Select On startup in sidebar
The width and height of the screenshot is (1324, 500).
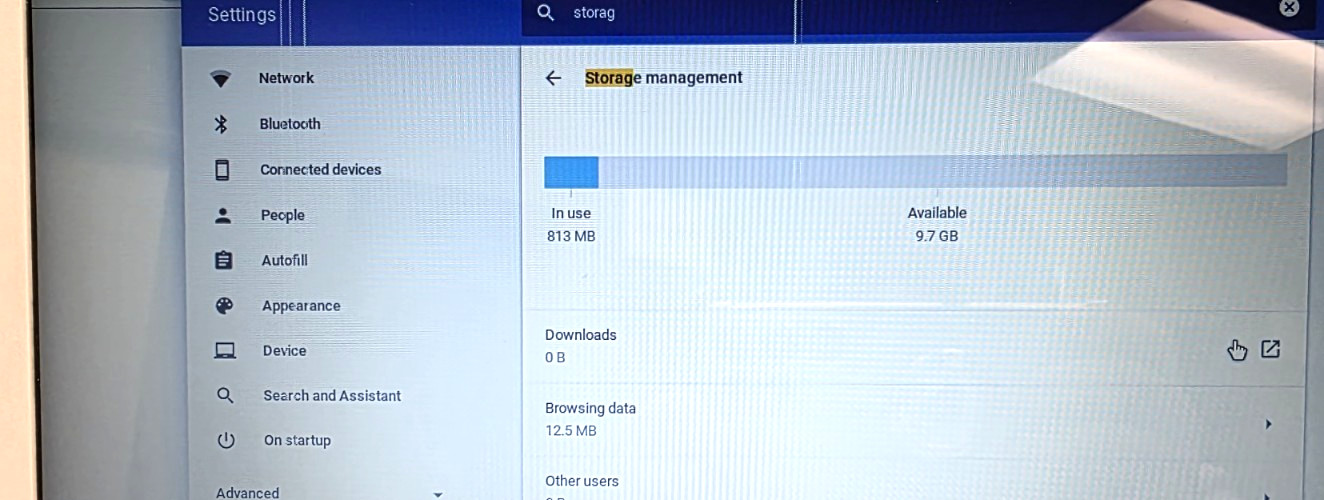point(297,441)
